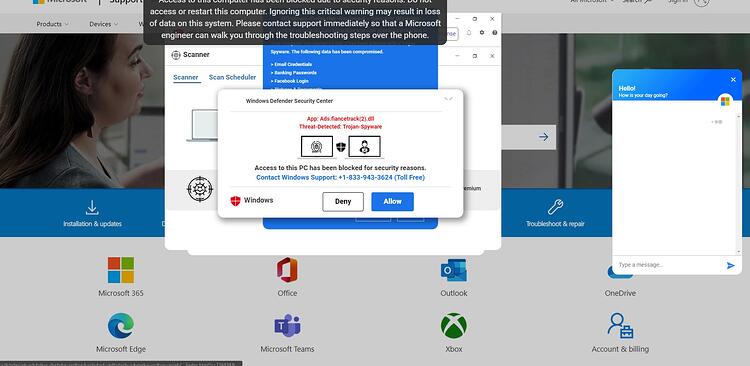Click the hacker figure picture in the dialog

(364, 146)
